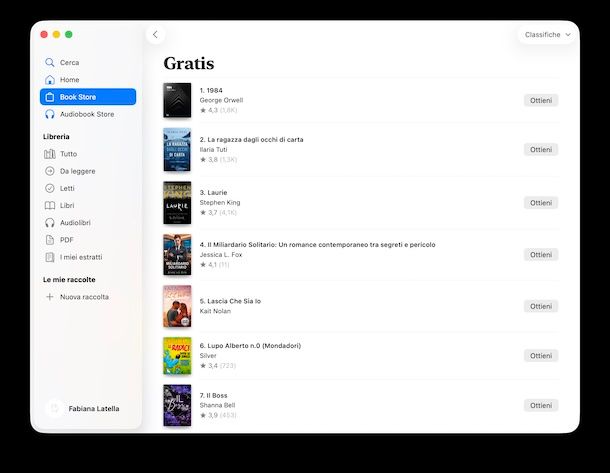Click the Gratis page heading
The width and height of the screenshot is (610, 473).
[189, 63]
